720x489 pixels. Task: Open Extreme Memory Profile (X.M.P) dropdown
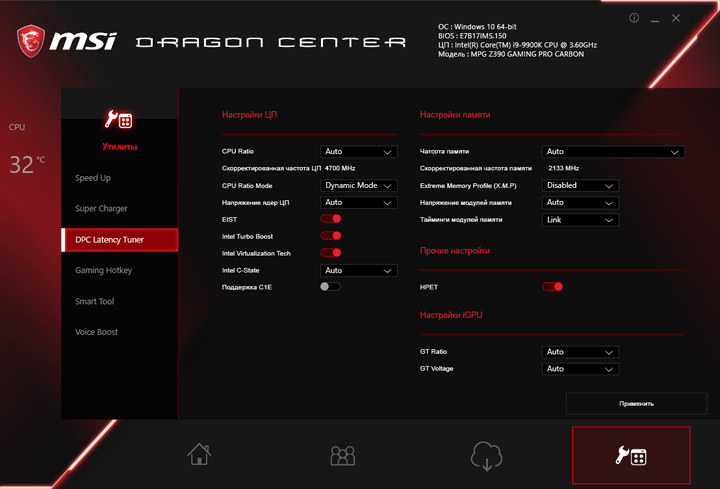(580, 185)
